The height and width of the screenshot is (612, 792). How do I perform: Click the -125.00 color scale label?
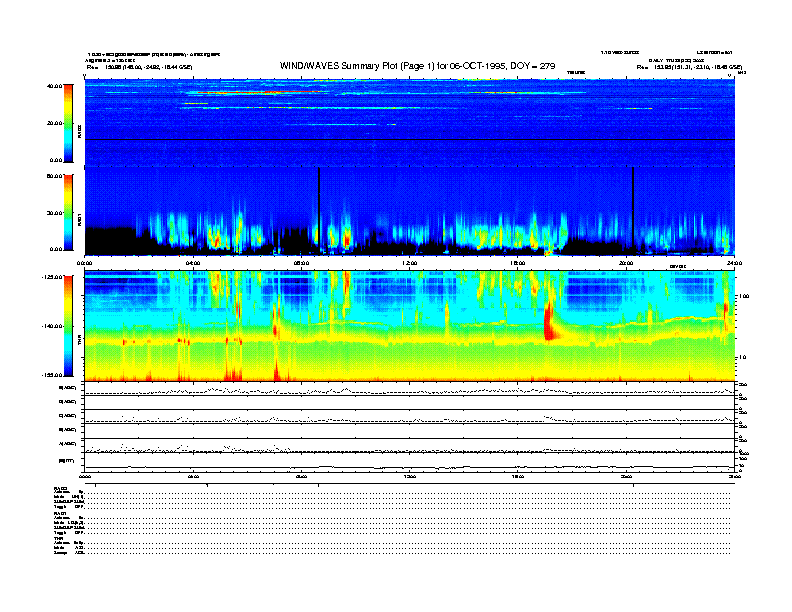coord(52,277)
